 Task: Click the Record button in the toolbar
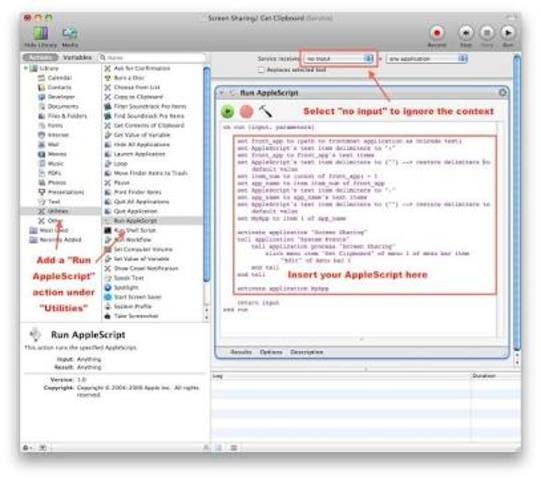[x=437, y=33]
